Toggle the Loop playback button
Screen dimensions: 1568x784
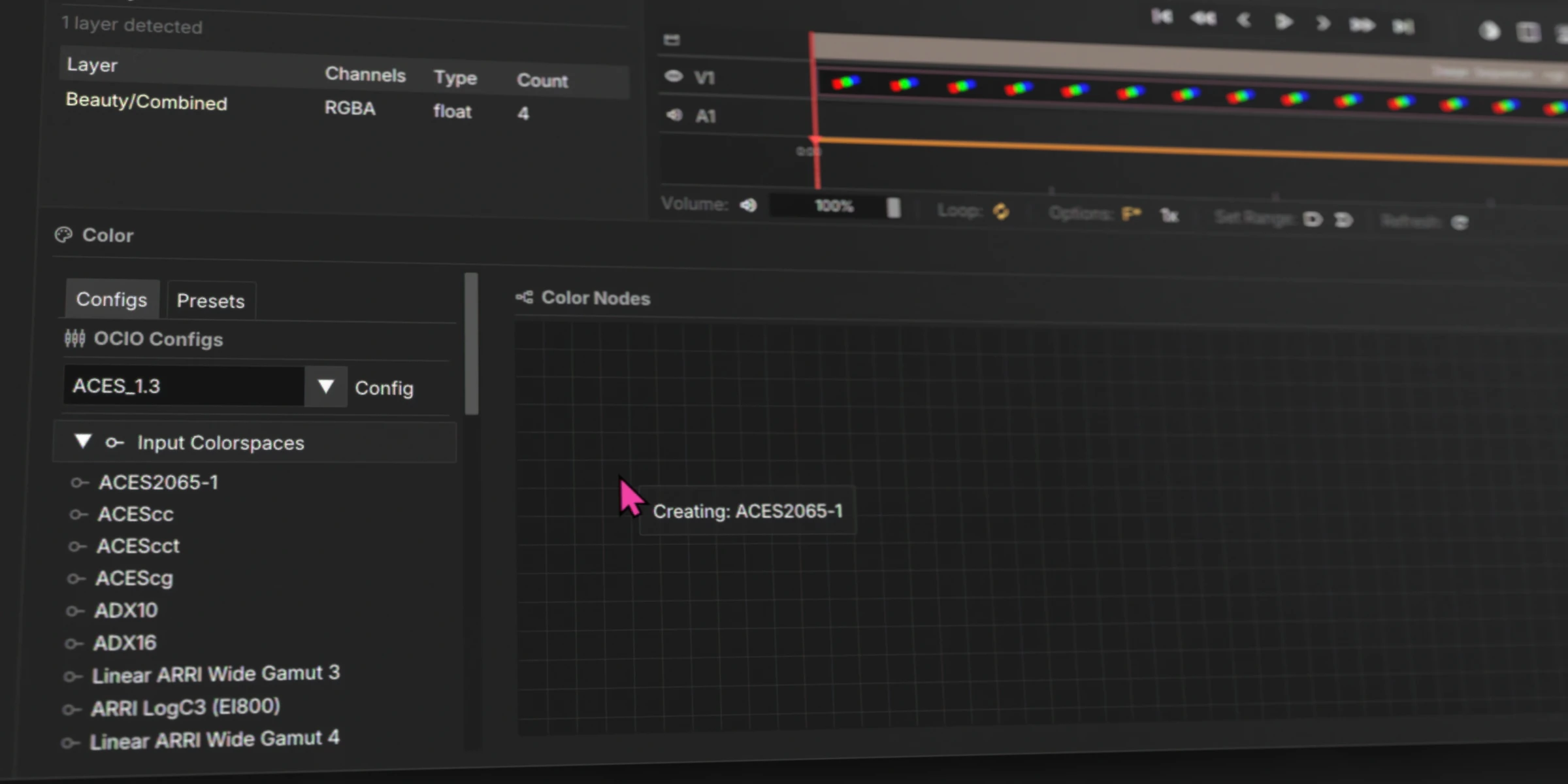(1001, 212)
